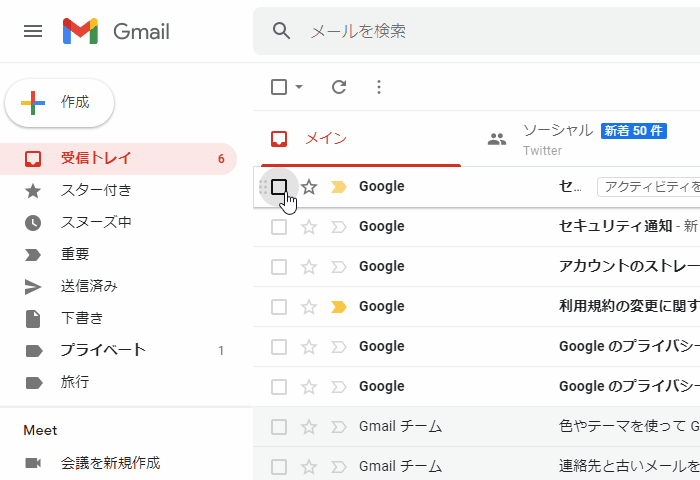This screenshot has width=700, height=480.
Task: Click the label tag icon beside 旅行
Action: pyautogui.click(x=34, y=383)
